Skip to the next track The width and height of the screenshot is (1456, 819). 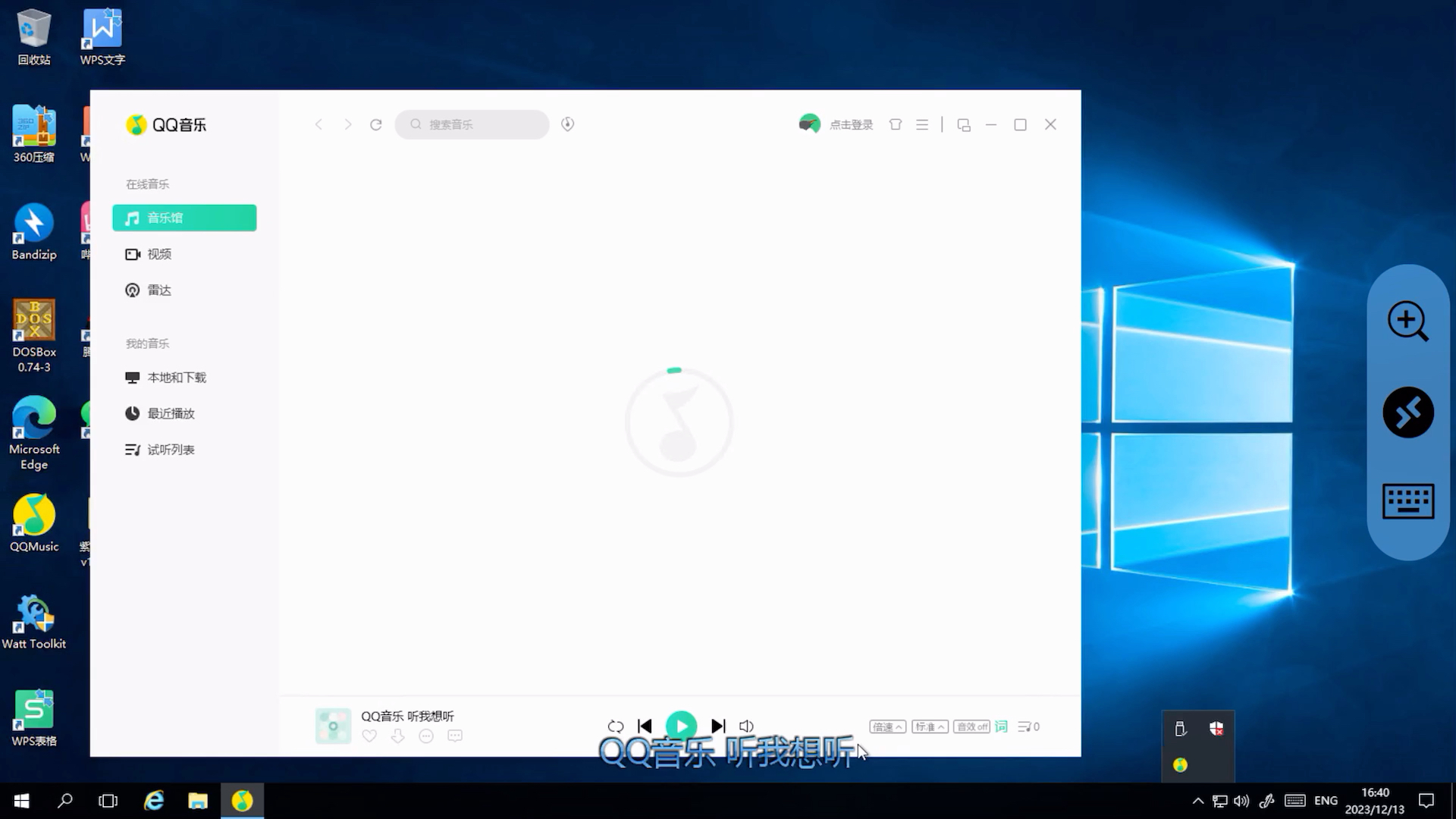pos(718,726)
